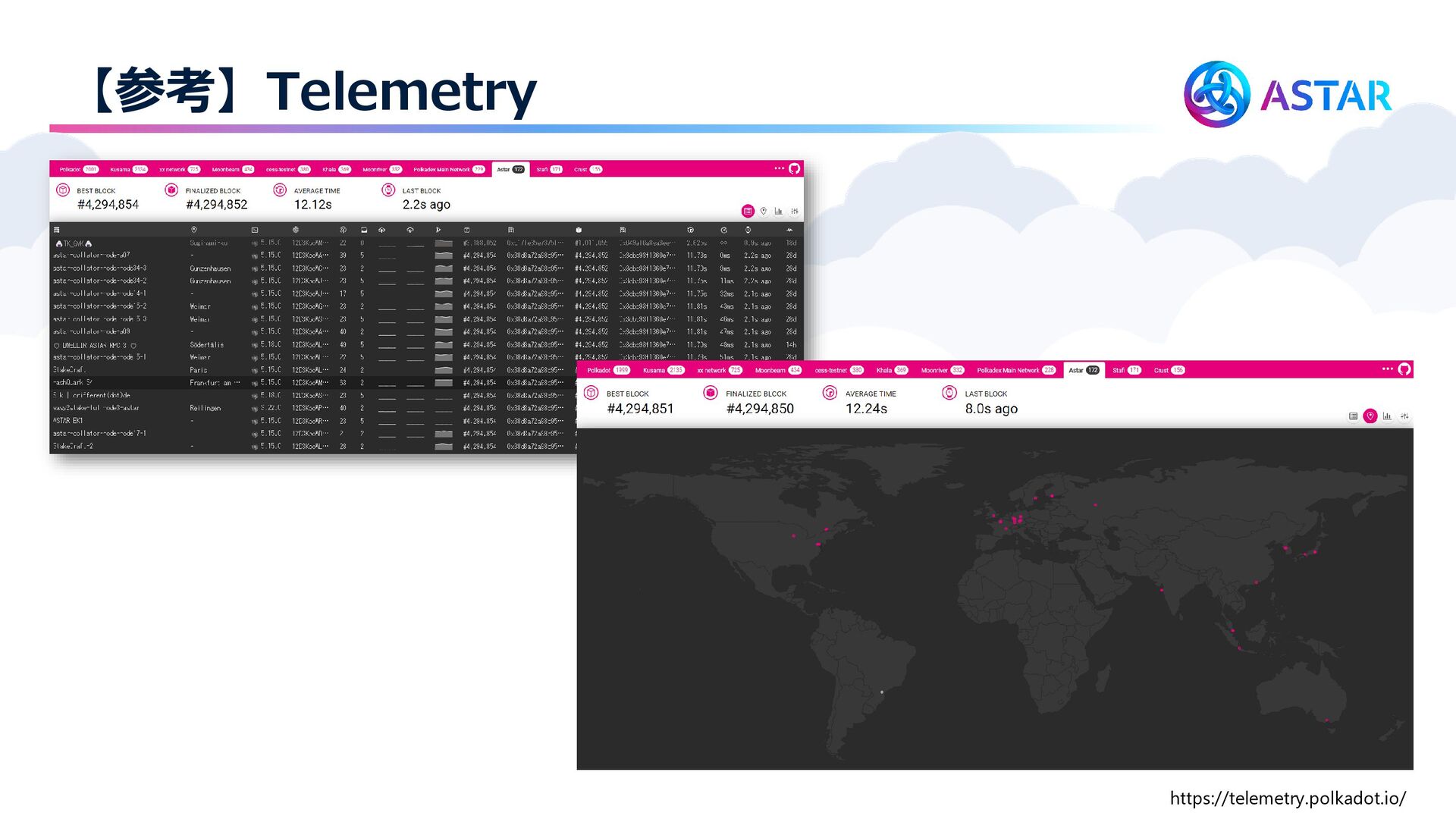Open the settings sliders icon in the list-view window
Viewport: 1456px width, 819px height.
(795, 211)
